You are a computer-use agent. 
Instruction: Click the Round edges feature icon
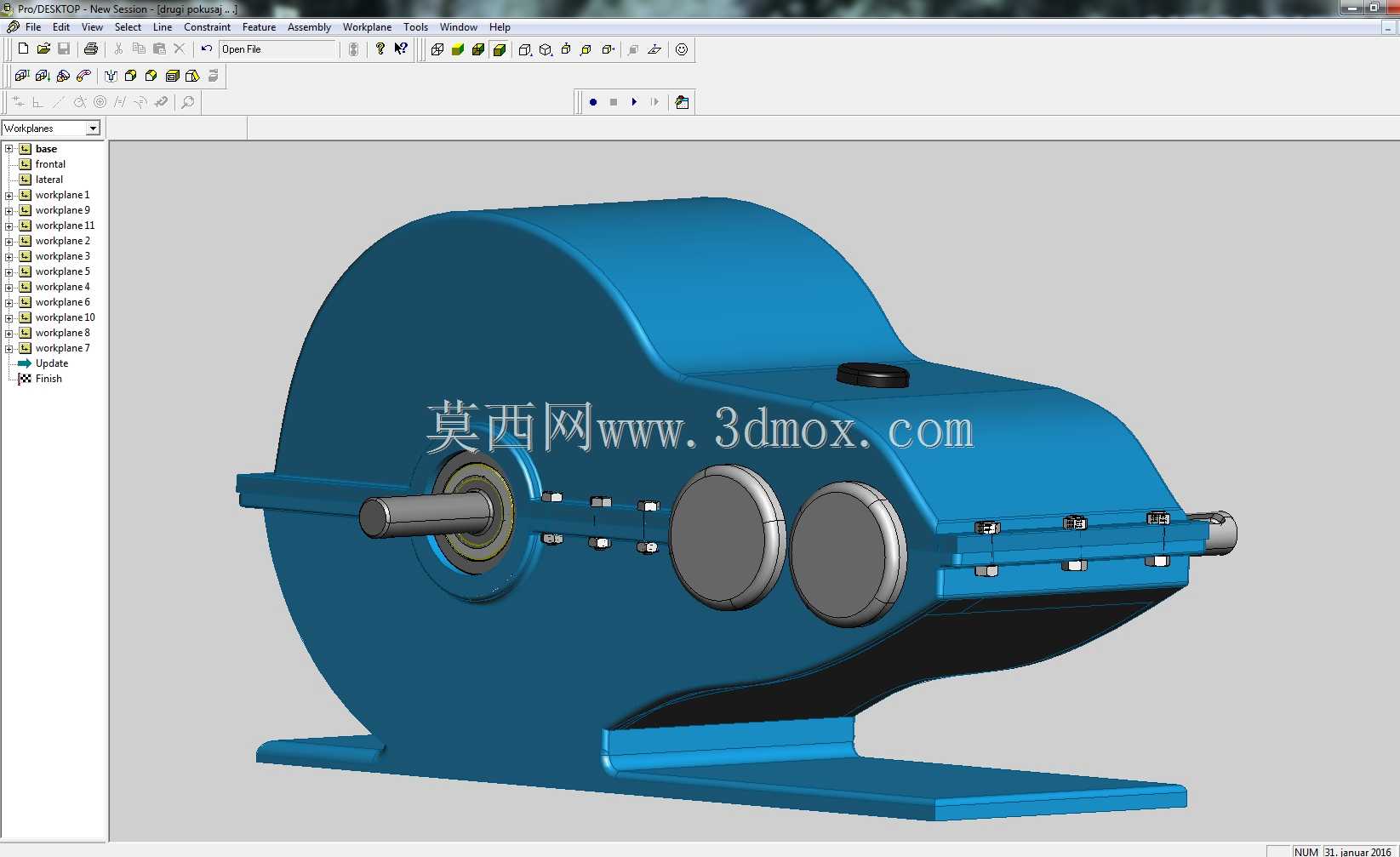click(x=131, y=76)
